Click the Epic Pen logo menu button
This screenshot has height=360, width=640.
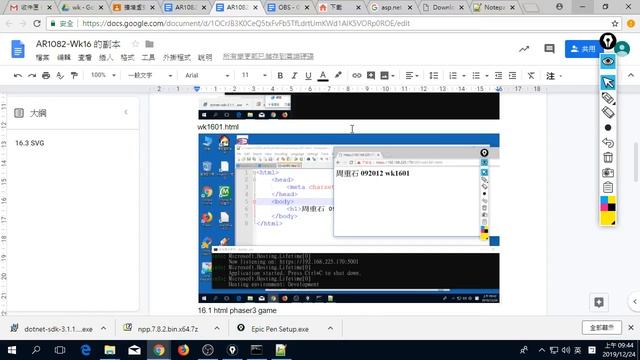click(608, 41)
